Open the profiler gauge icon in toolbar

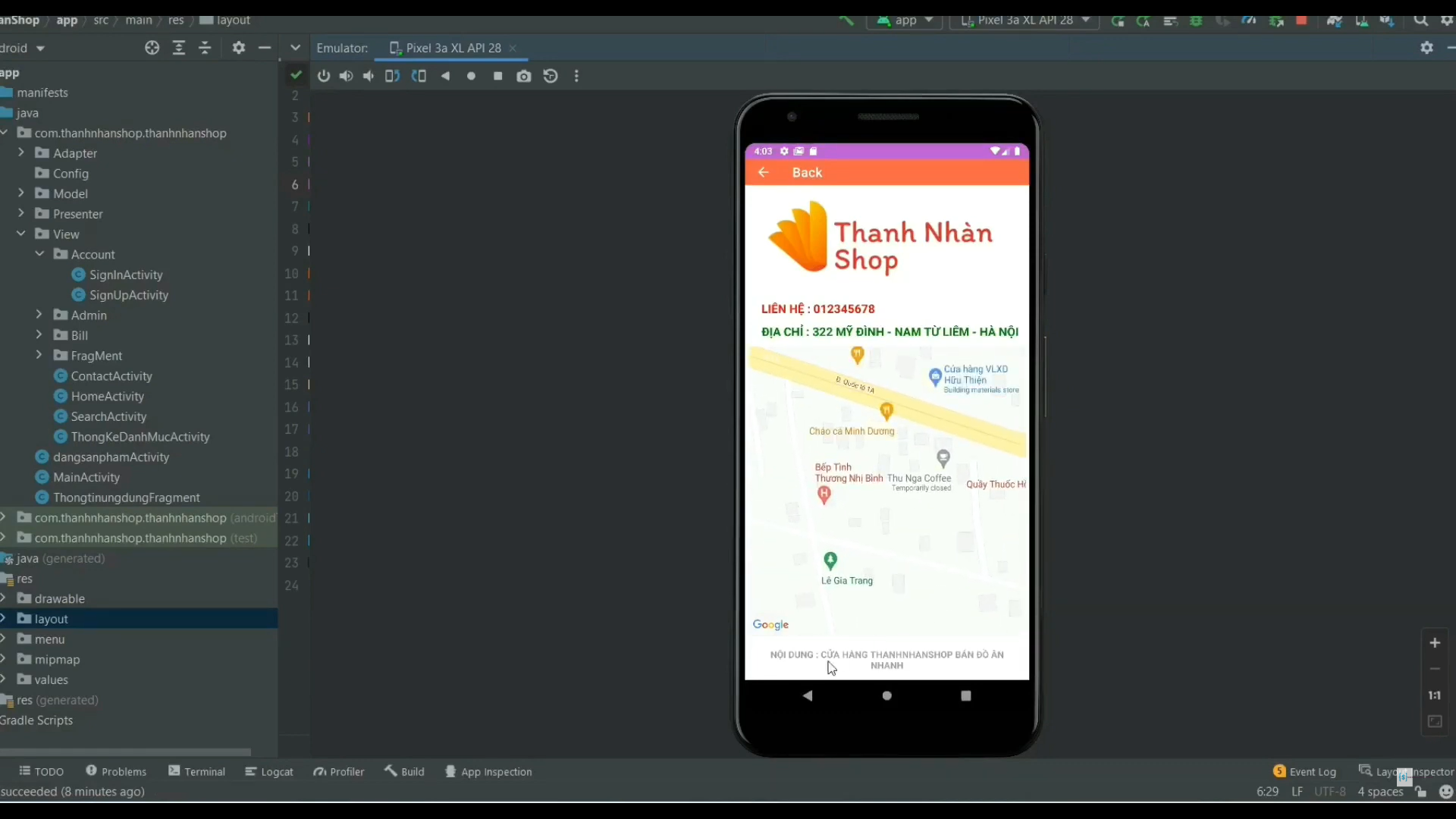[1248, 20]
